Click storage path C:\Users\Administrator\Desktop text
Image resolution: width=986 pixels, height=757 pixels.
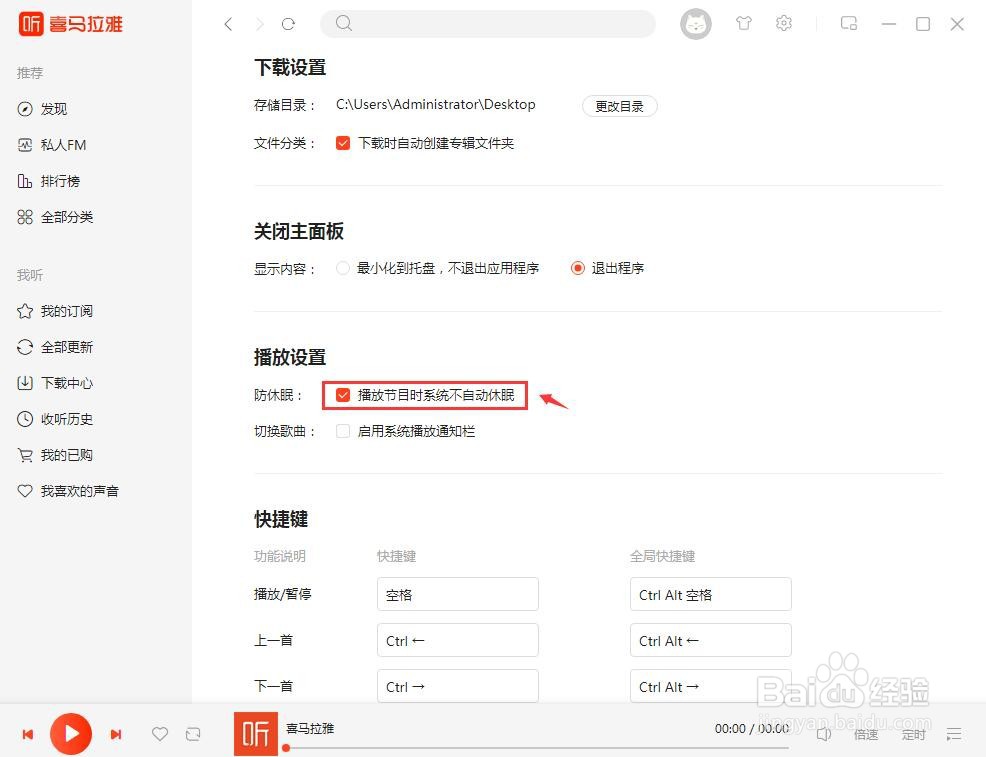click(436, 104)
